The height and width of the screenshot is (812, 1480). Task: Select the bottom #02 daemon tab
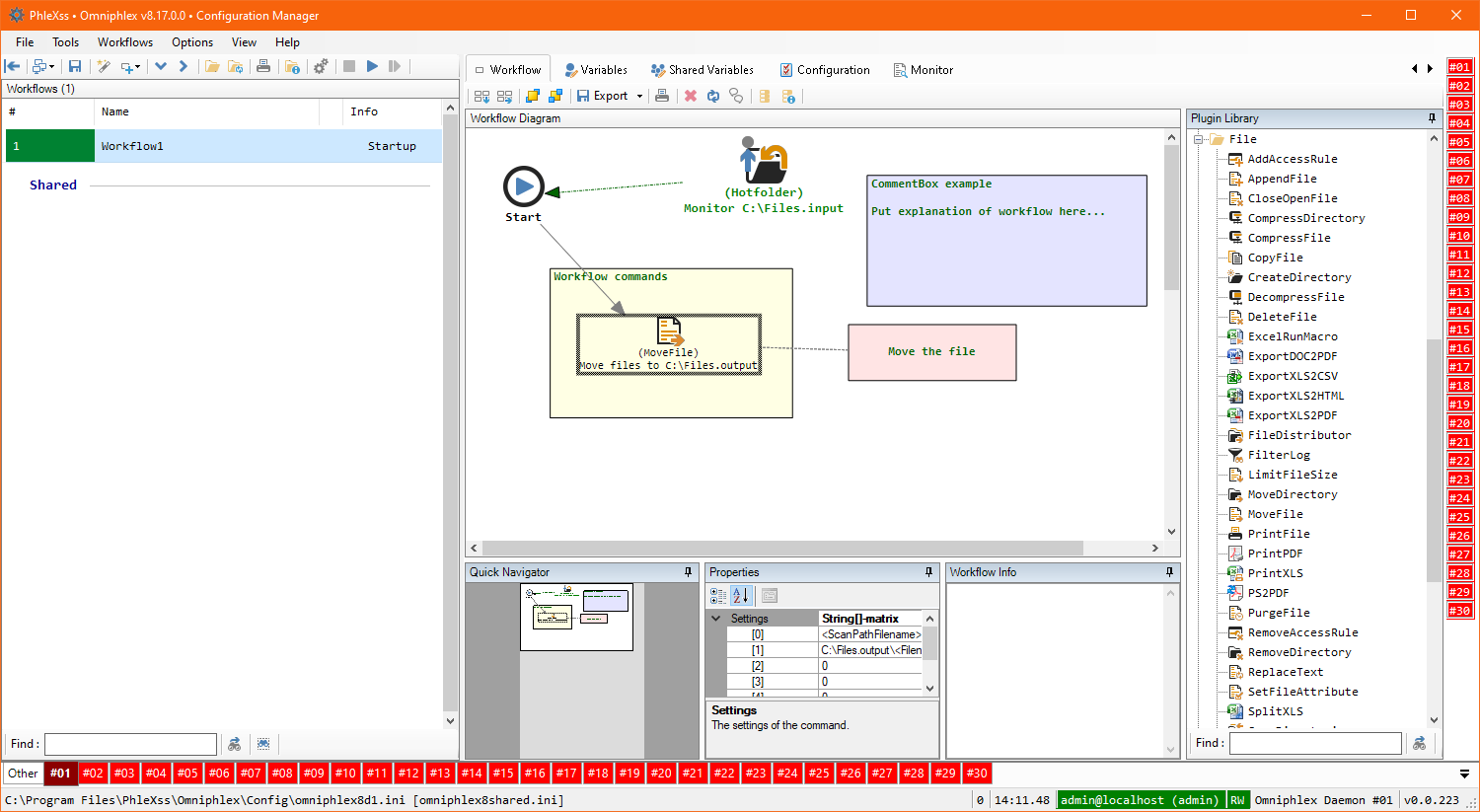point(93,774)
